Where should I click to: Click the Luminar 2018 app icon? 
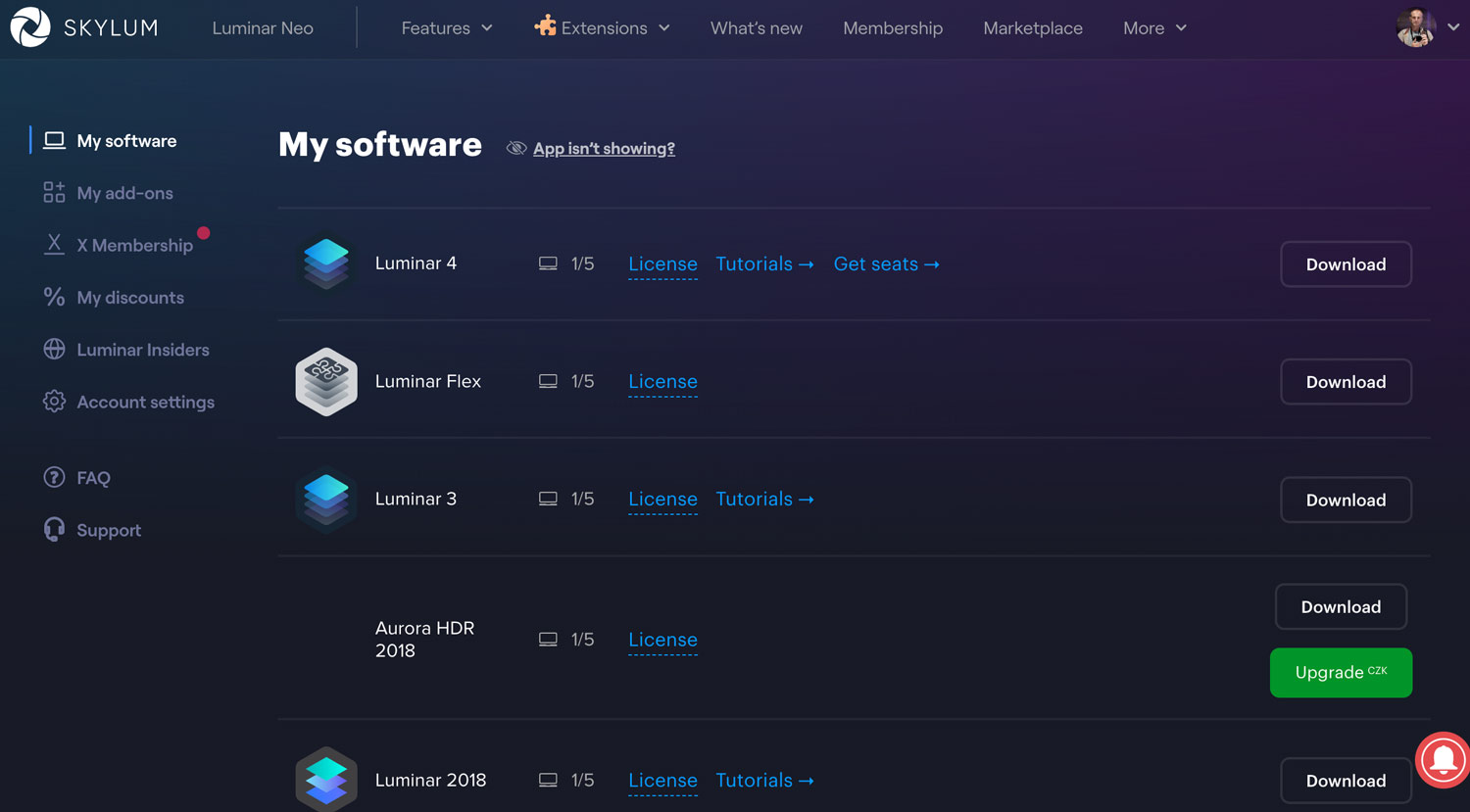(326, 780)
